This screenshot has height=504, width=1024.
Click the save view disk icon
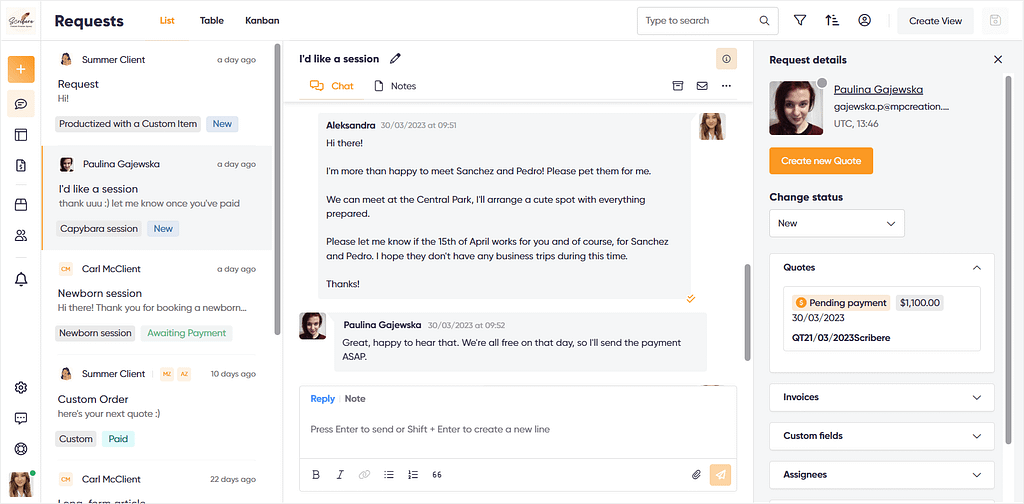pos(995,21)
